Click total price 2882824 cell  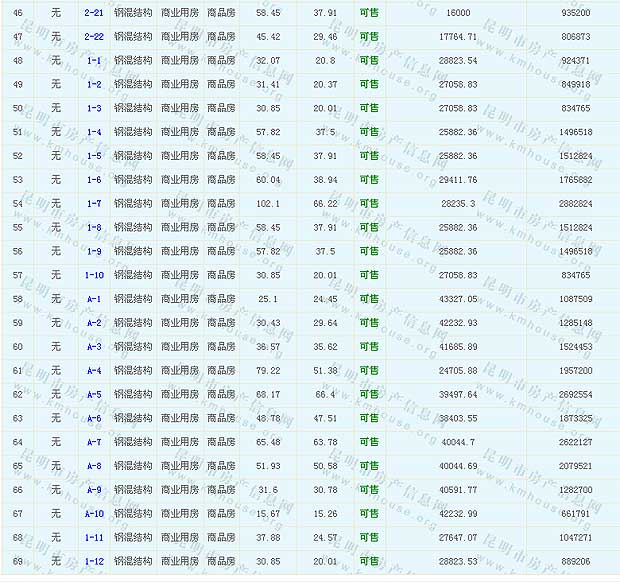[x=574, y=204]
